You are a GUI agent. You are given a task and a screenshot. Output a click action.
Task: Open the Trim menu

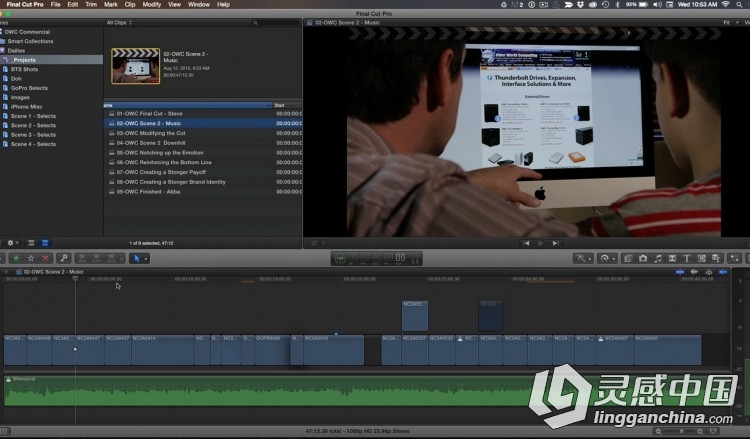(x=91, y=4)
